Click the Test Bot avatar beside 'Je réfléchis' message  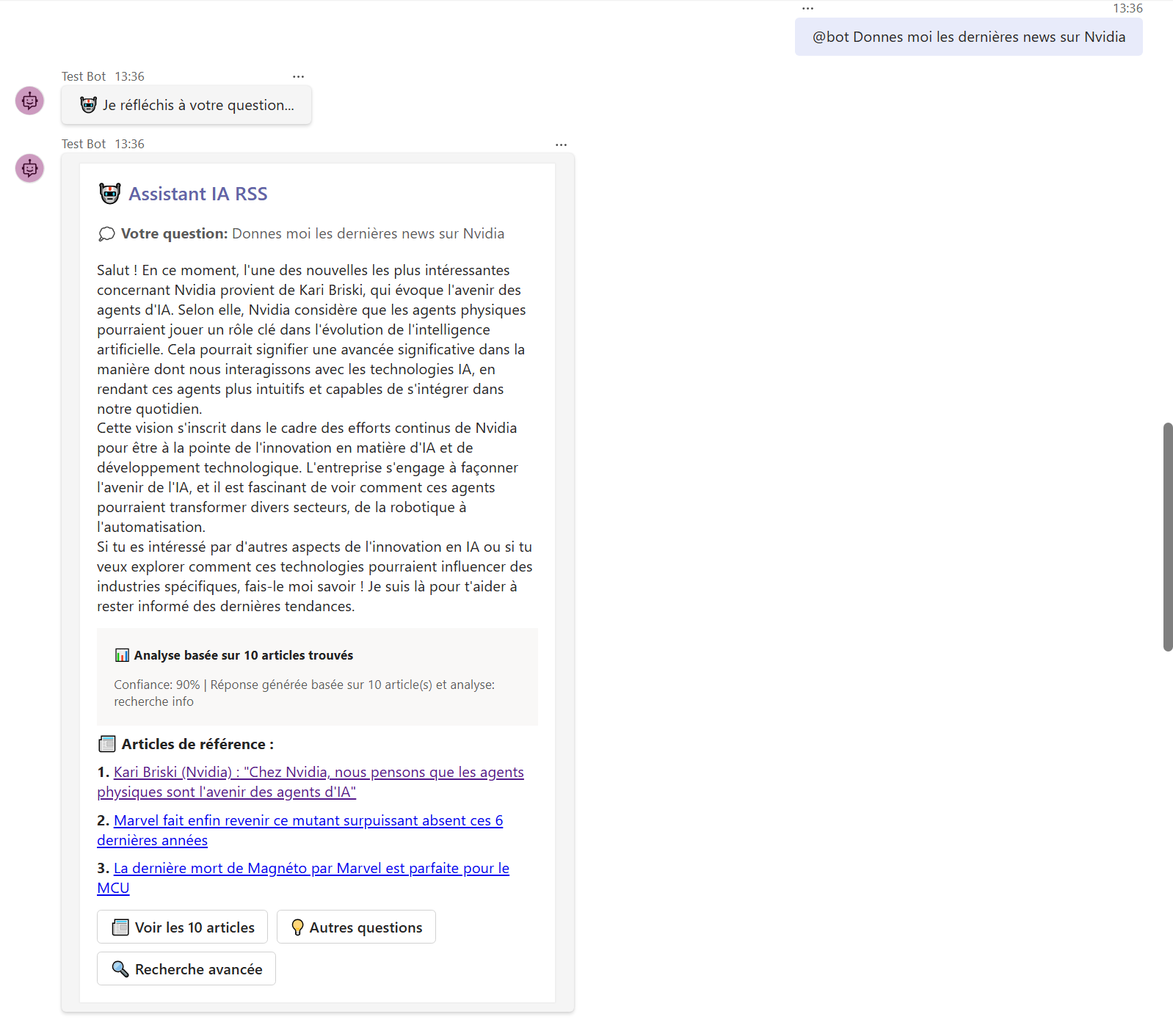coord(30,101)
